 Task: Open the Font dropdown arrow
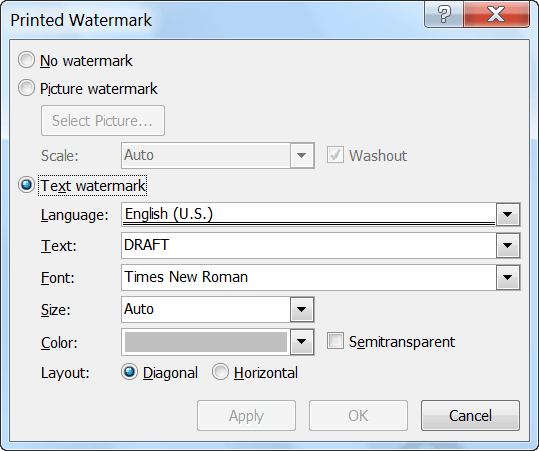(x=508, y=277)
